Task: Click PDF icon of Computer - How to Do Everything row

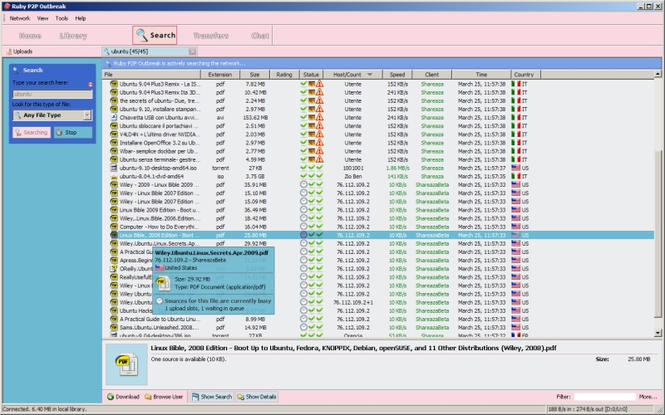Action: 114,227
